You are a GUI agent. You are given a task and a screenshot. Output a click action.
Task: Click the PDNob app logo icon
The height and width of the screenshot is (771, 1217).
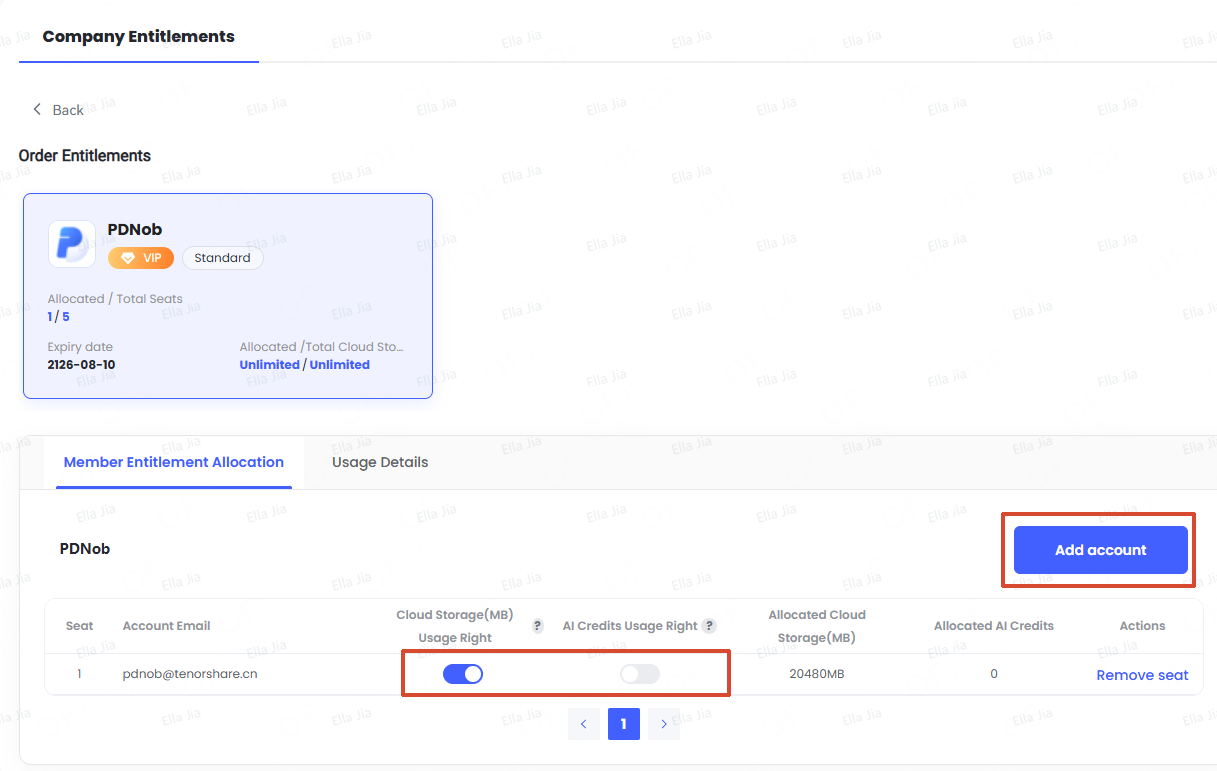coord(72,244)
